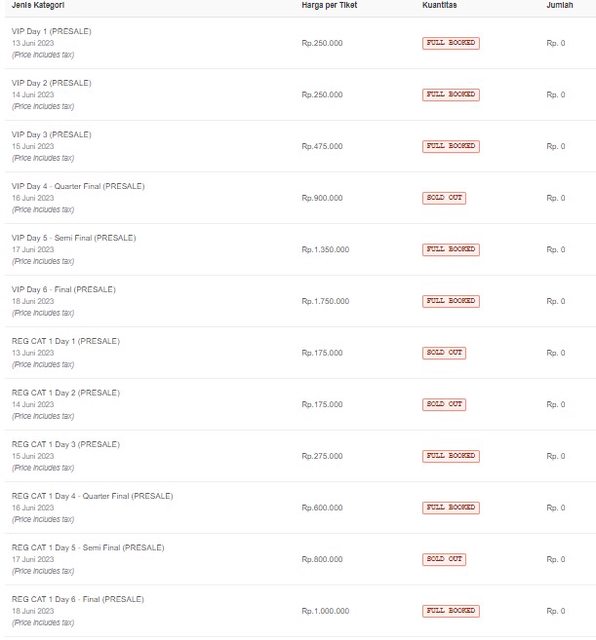Click FULL BOOKED badge for REG CAT 1 Day 4
Viewport: 596px width, 640px height.
coord(451,508)
